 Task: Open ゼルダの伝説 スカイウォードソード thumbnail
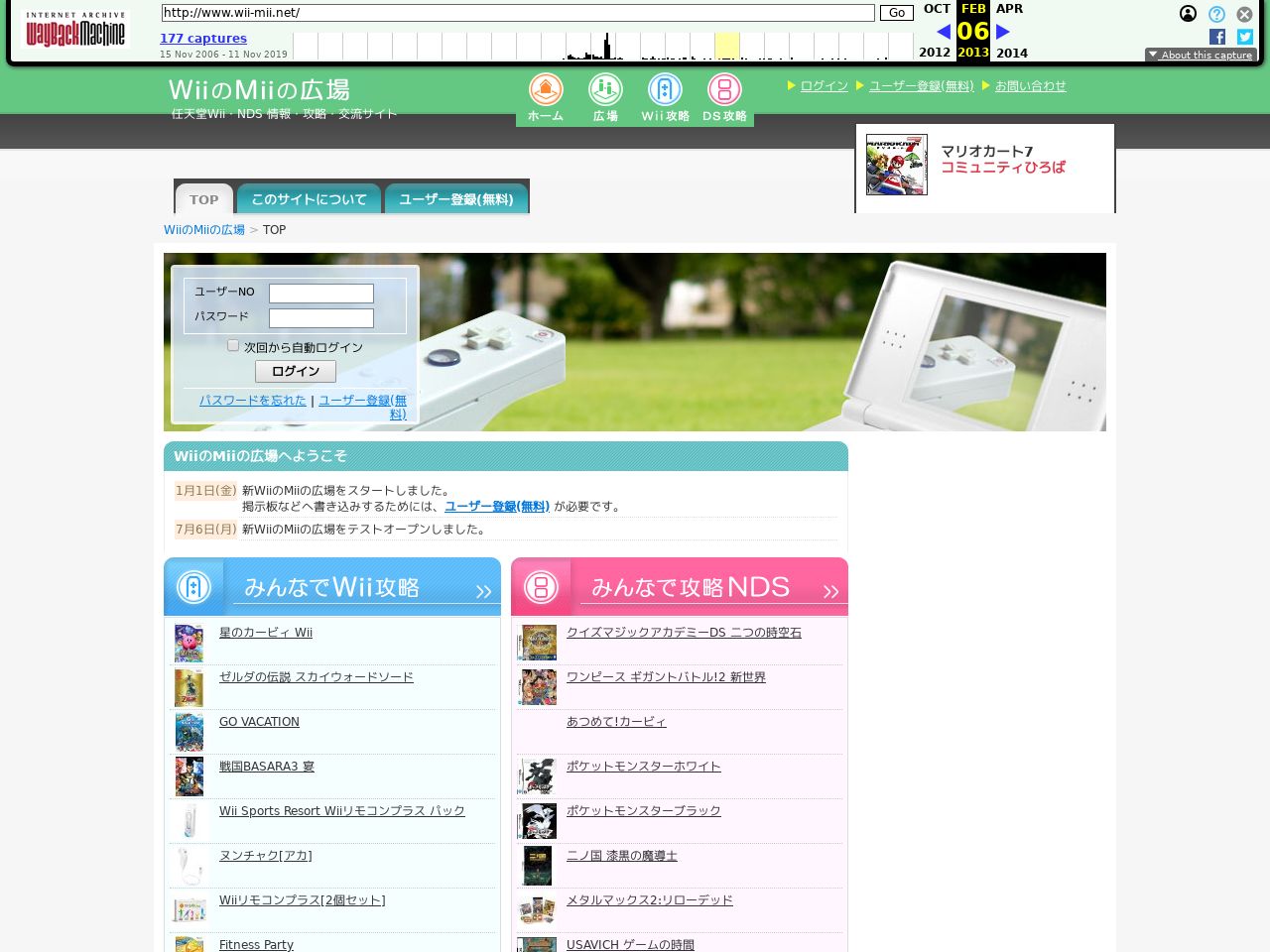point(189,687)
